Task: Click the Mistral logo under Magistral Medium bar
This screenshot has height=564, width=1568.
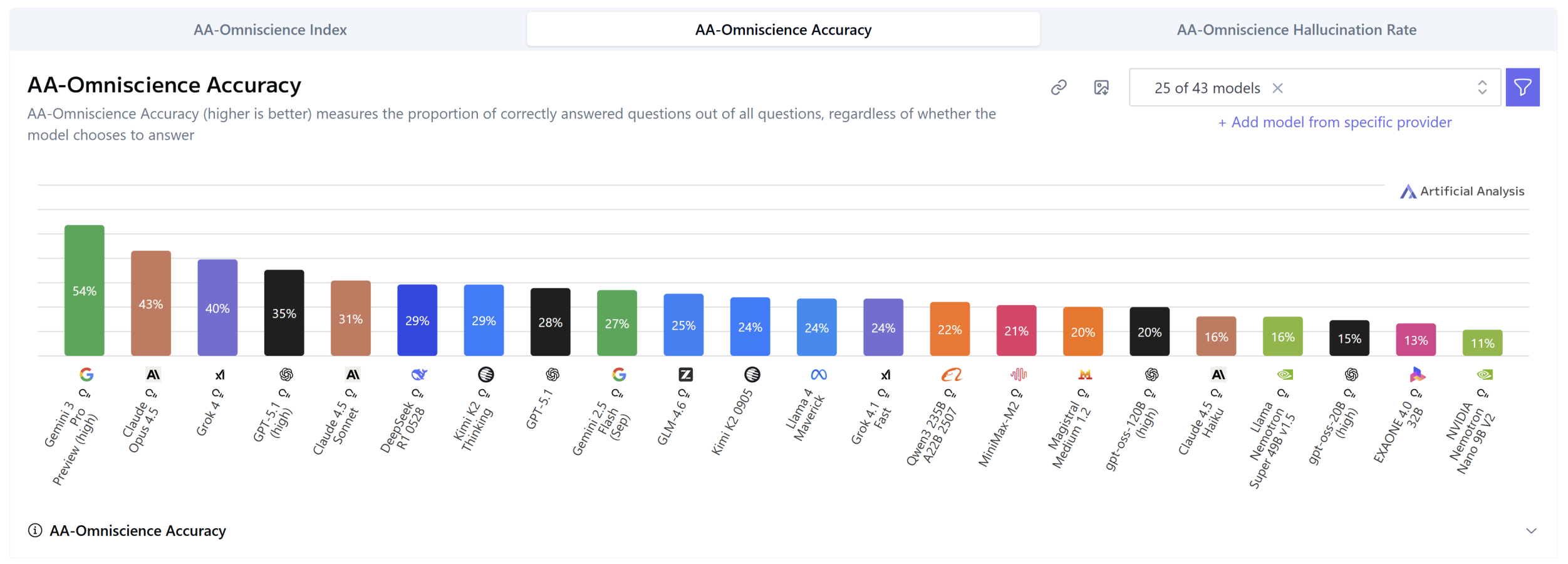Action: [1085, 375]
